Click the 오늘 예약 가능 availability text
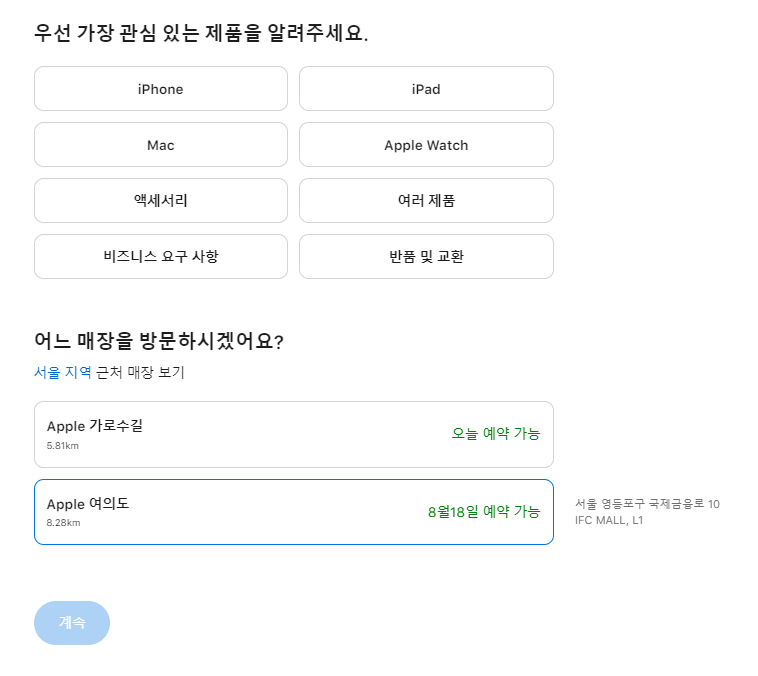This screenshot has width=758, height=676. [x=496, y=433]
